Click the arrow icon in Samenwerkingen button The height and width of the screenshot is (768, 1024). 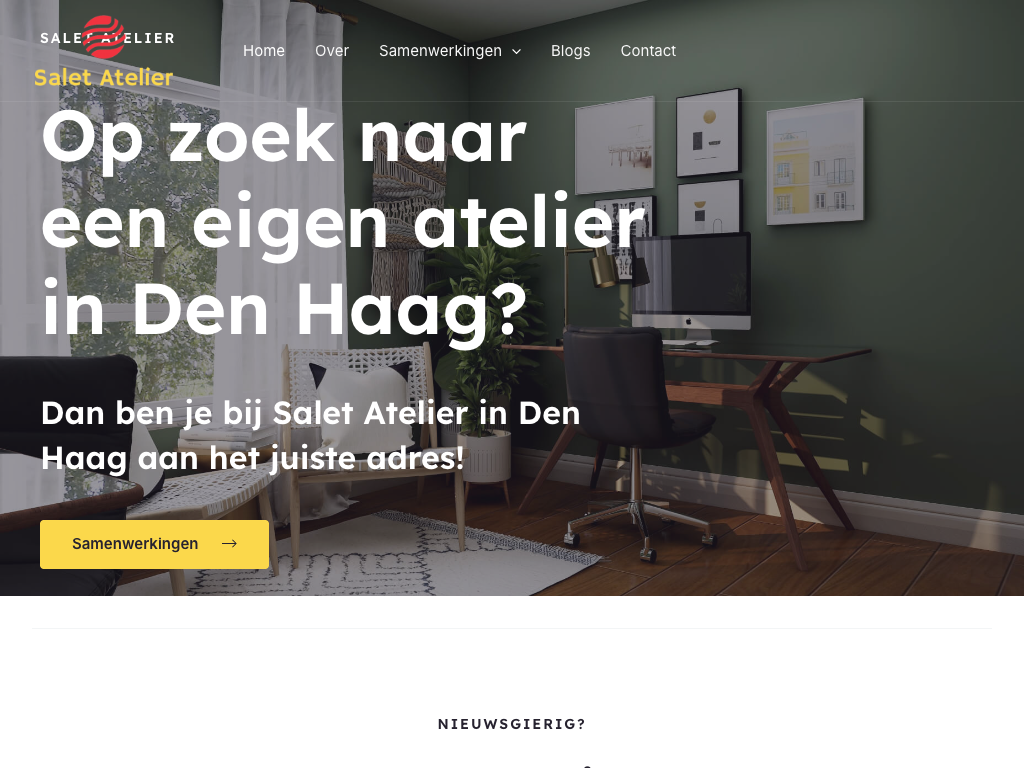(229, 543)
